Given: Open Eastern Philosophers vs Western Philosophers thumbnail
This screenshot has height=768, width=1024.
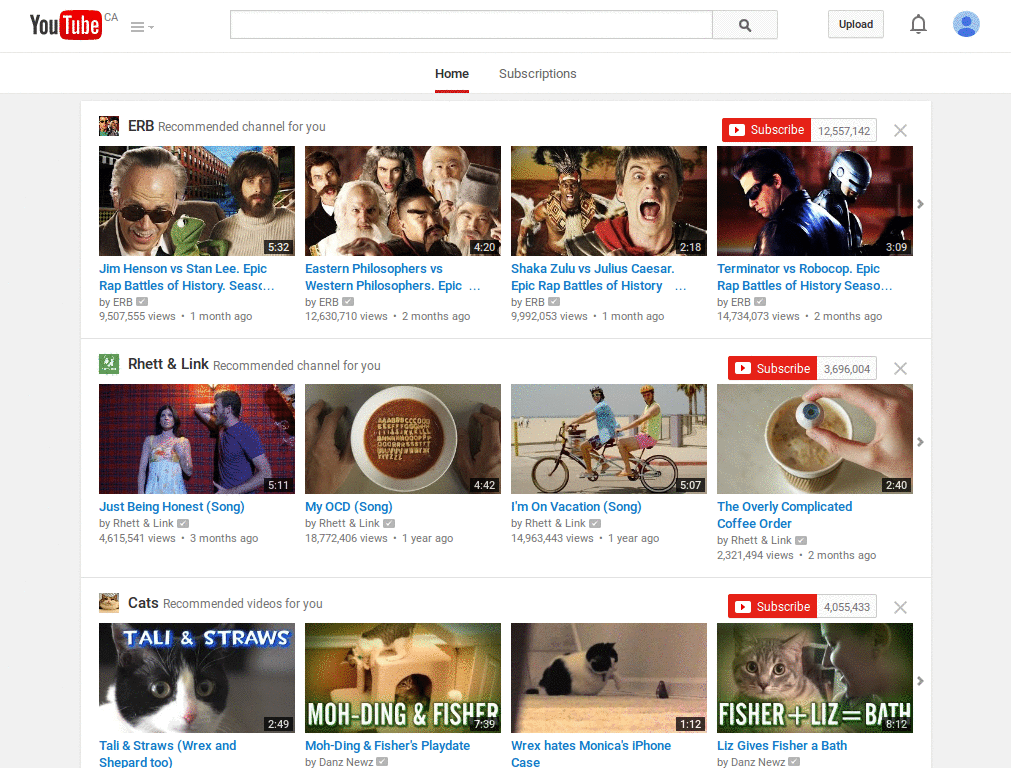Looking at the screenshot, I should [x=403, y=200].
